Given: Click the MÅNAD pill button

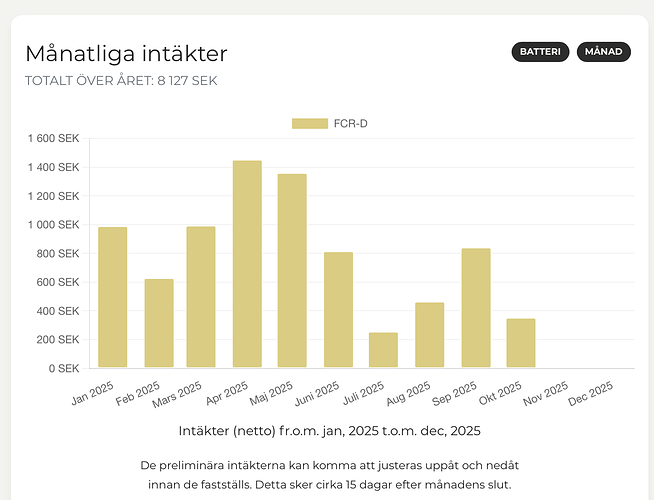Looking at the screenshot, I should click(x=604, y=52).
